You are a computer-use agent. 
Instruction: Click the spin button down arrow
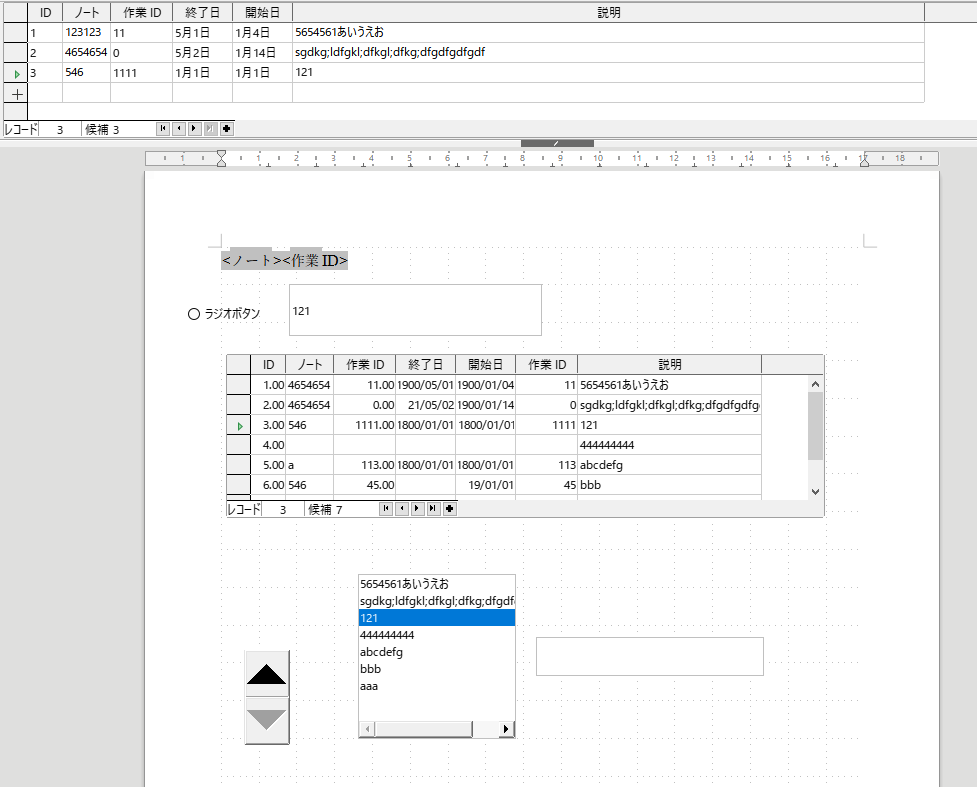[267, 720]
